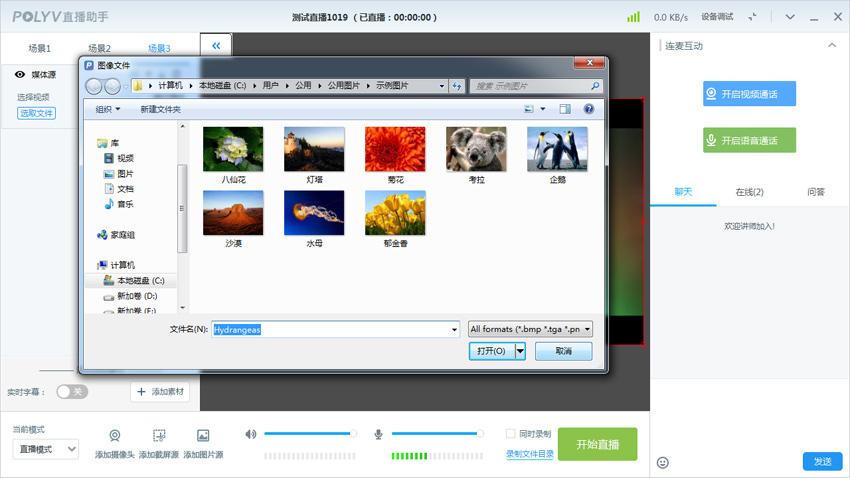Switch to the Online (2) tab
850x478 pixels.
pos(749,192)
